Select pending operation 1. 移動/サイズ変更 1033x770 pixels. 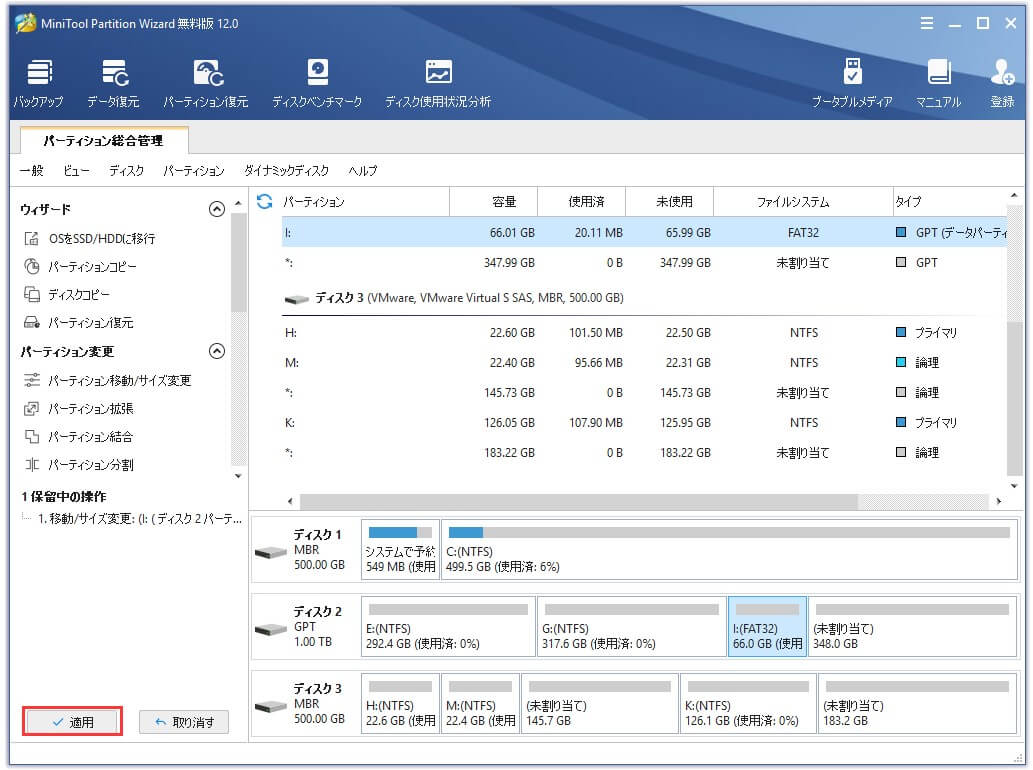138,519
